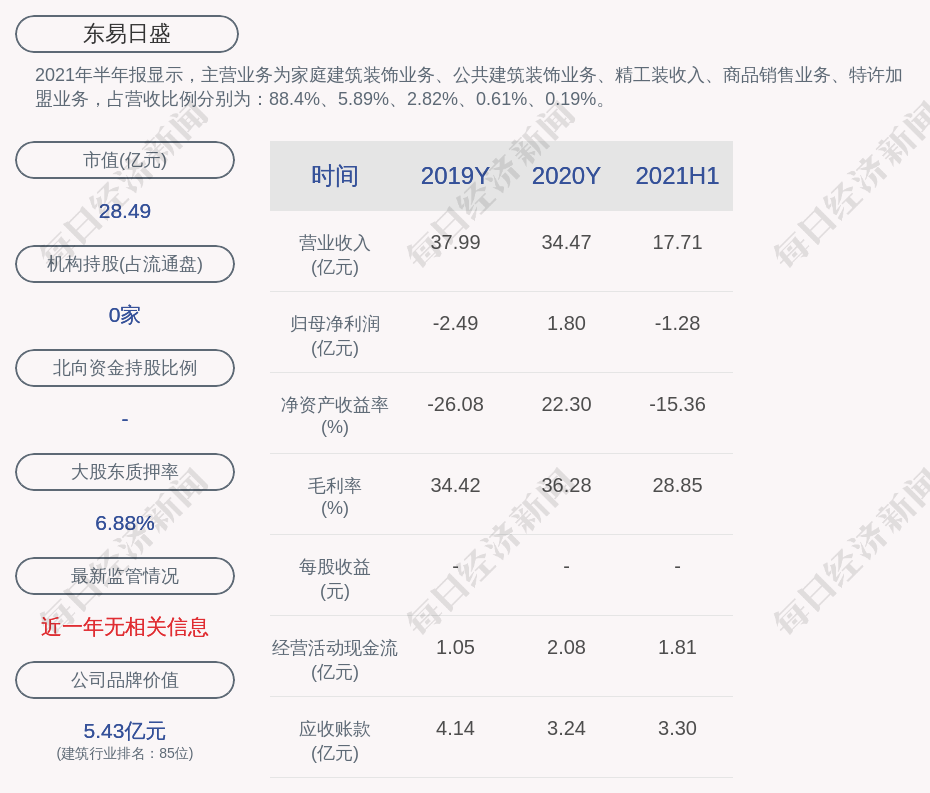Viewport: 930px width, 793px height.
Task: Click revenue value 17.71
Action: coord(677,243)
